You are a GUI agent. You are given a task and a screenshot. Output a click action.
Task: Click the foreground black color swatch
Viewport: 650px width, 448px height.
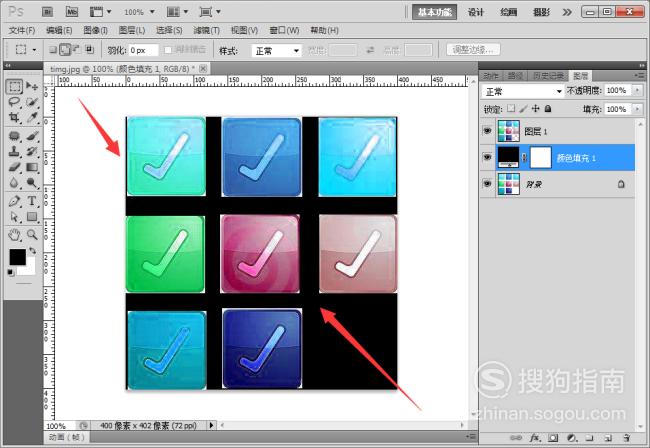point(17,257)
